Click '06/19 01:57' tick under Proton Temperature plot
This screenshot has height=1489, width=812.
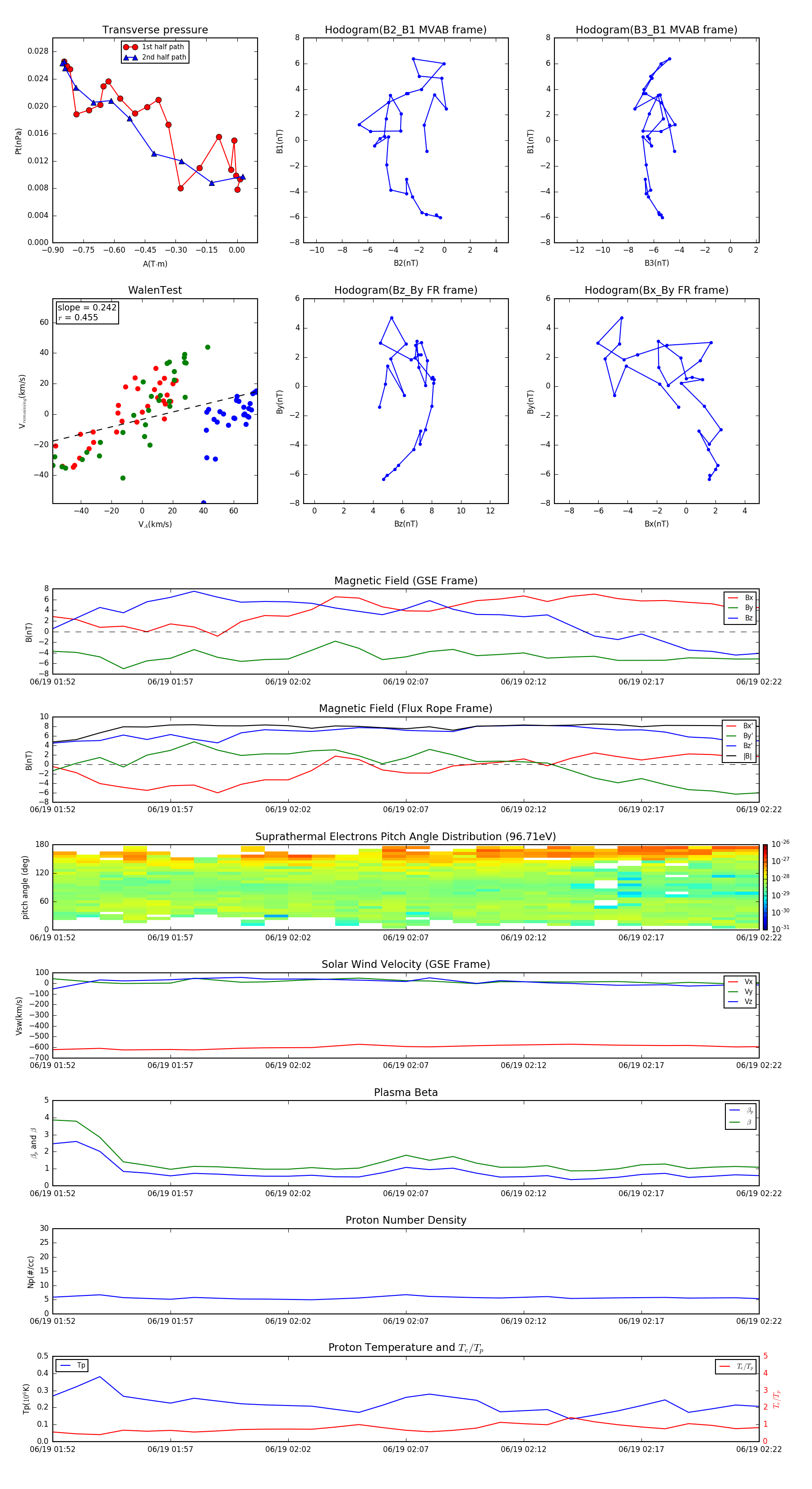[x=170, y=1449]
